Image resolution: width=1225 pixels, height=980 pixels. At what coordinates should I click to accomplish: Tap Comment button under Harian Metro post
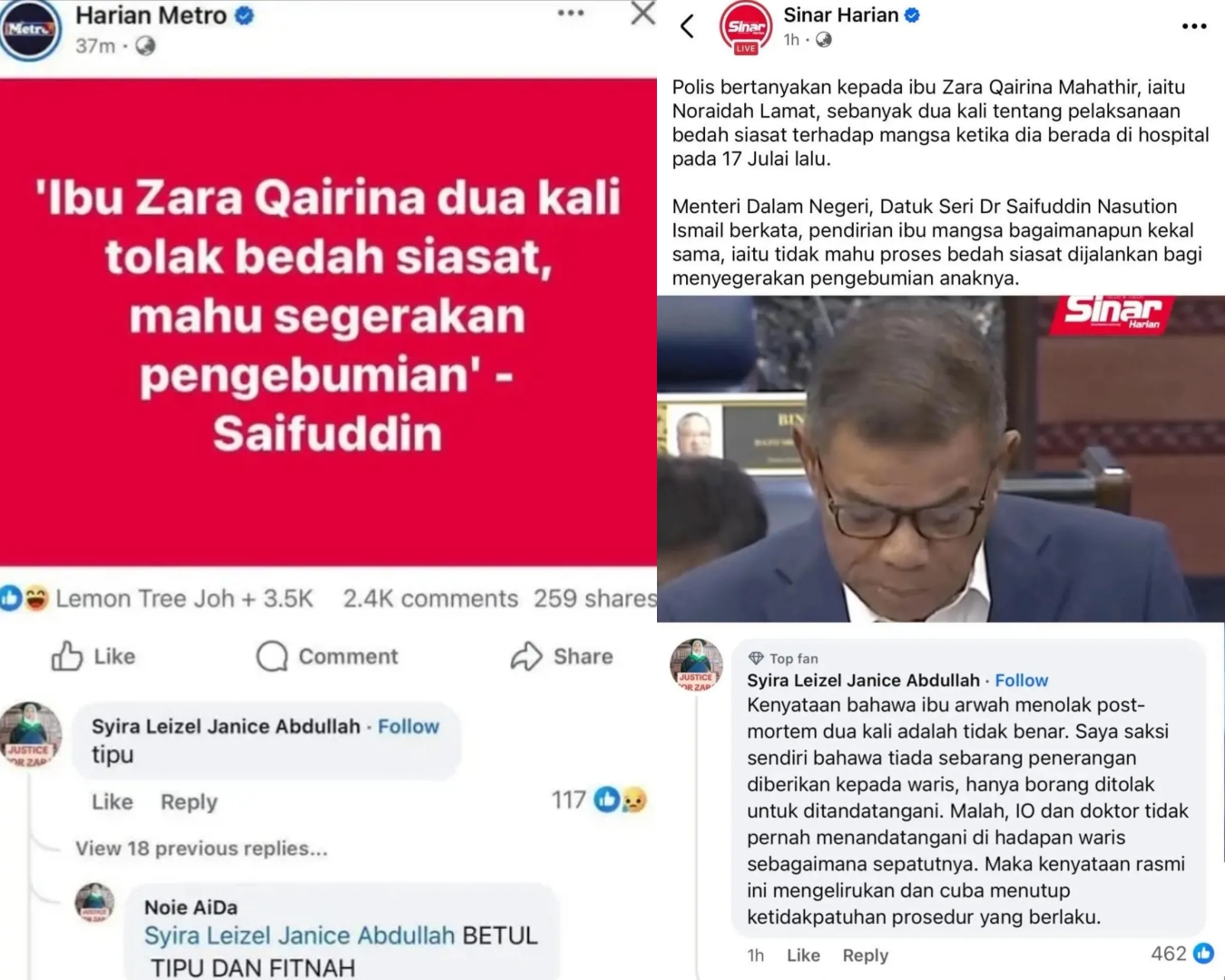(328, 656)
